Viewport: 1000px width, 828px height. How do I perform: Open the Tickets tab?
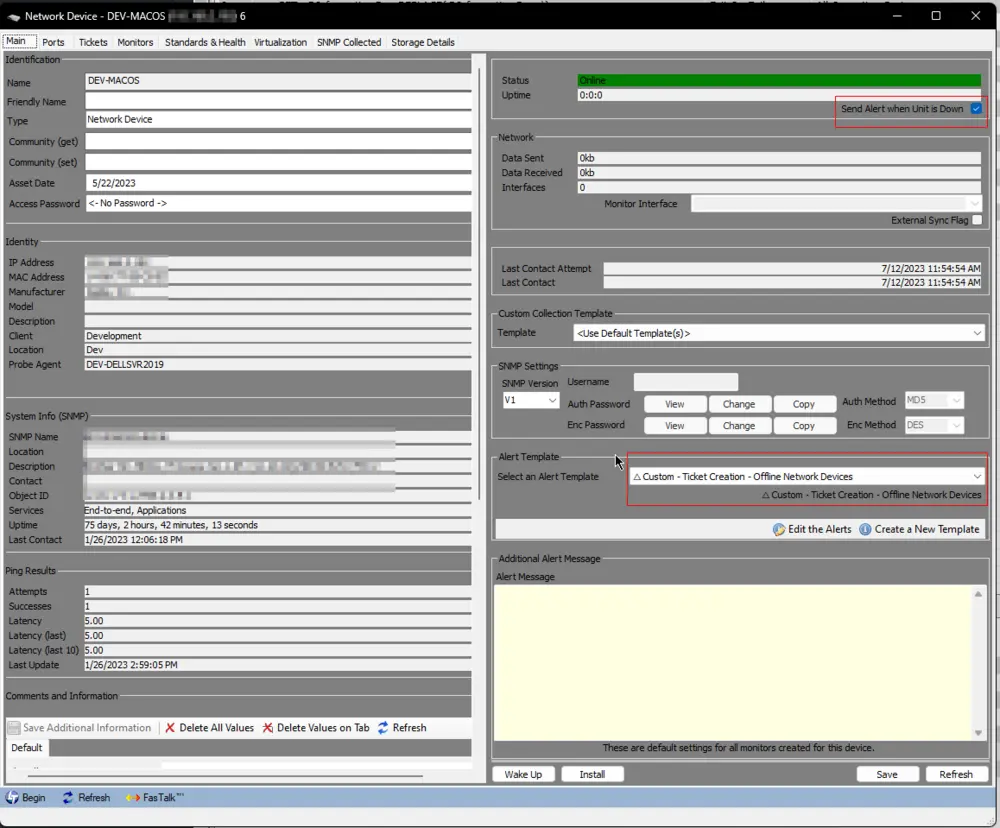(x=93, y=42)
